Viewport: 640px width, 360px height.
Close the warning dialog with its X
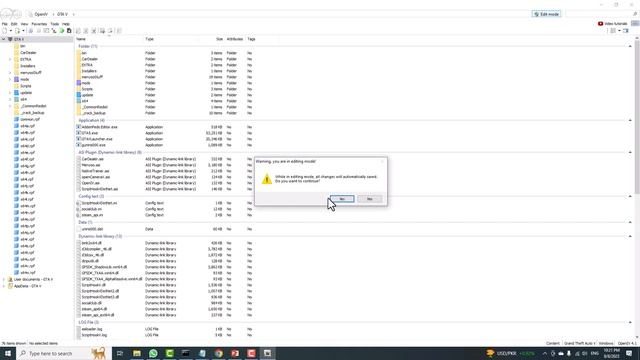[382, 161]
